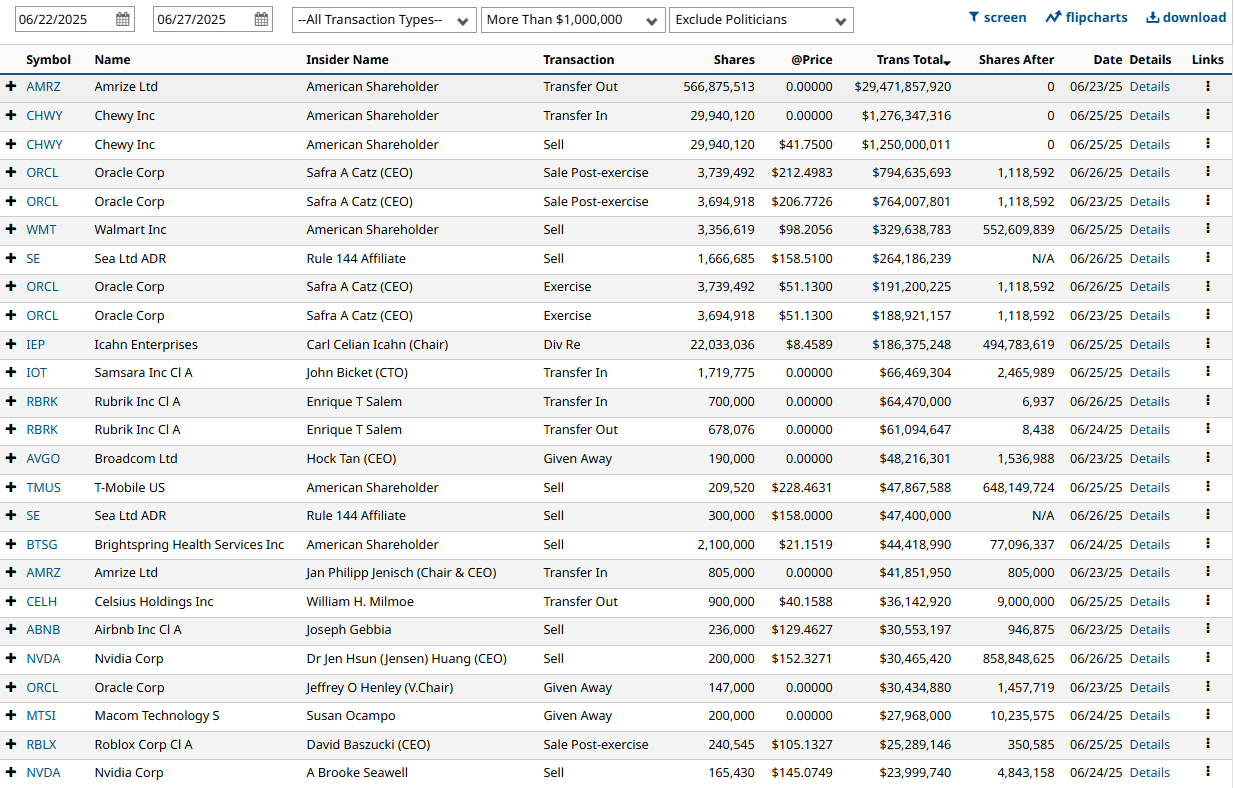The height and width of the screenshot is (788, 1235).
Task: Open links menu for Roblox Corp row
Action: pyautogui.click(x=1208, y=744)
